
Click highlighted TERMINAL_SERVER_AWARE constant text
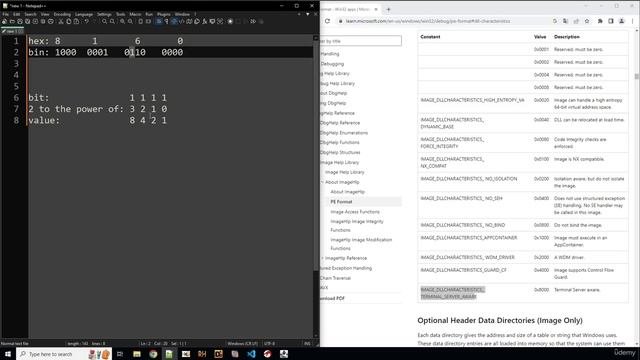[453, 293]
